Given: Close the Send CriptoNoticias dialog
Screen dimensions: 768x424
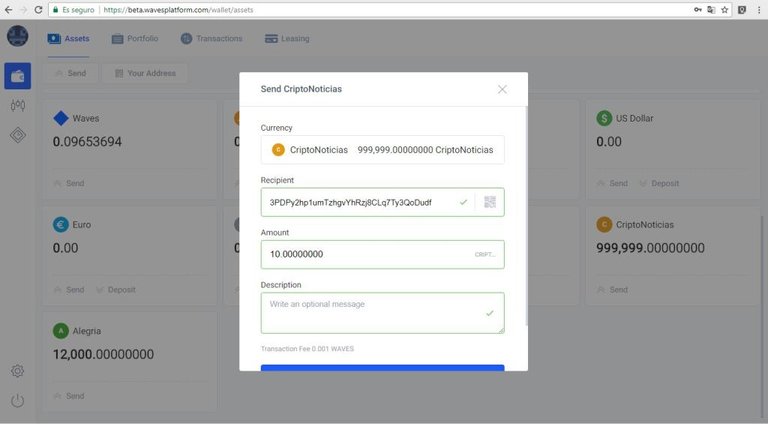Looking at the screenshot, I should click(x=502, y=89).
